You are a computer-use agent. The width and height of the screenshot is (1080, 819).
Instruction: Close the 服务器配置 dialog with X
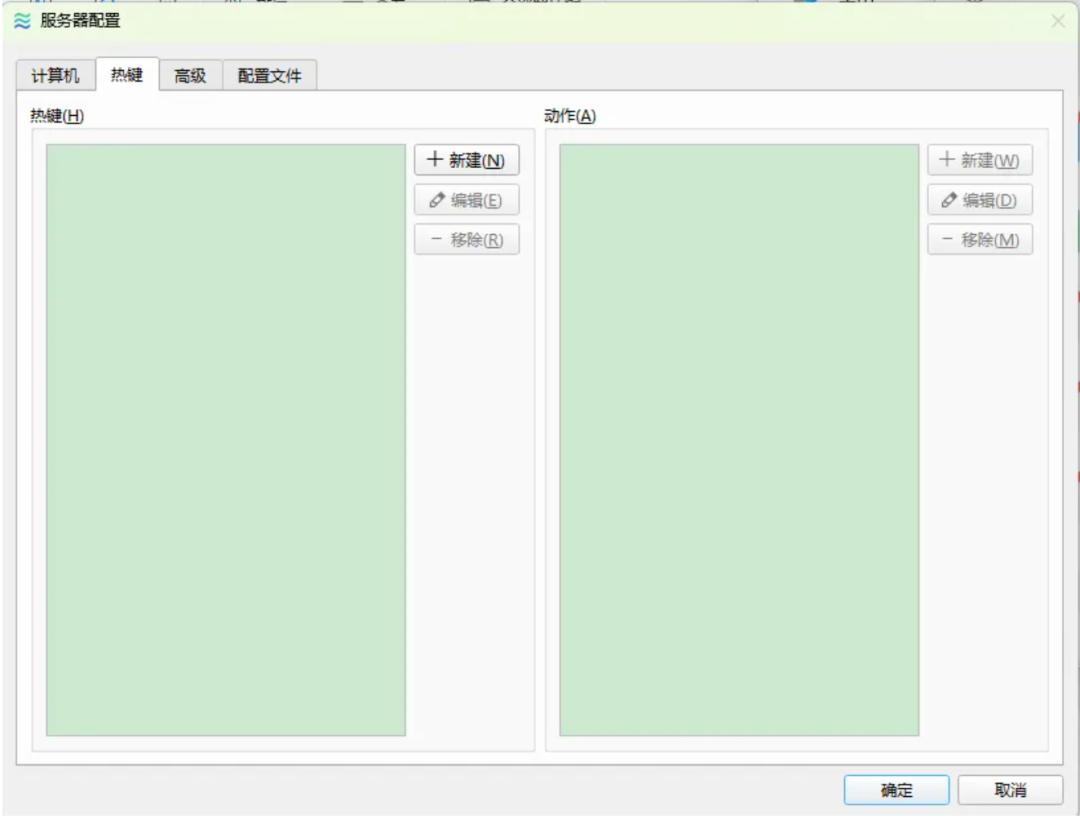1058,21
